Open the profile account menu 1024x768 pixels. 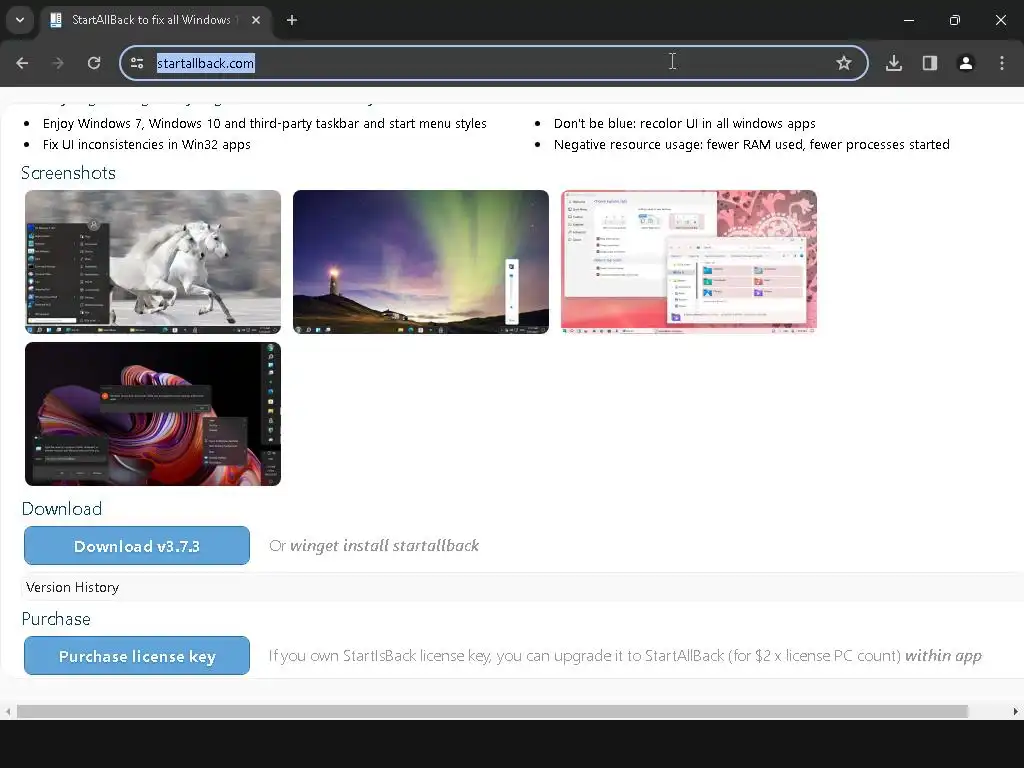coord(966,63)
